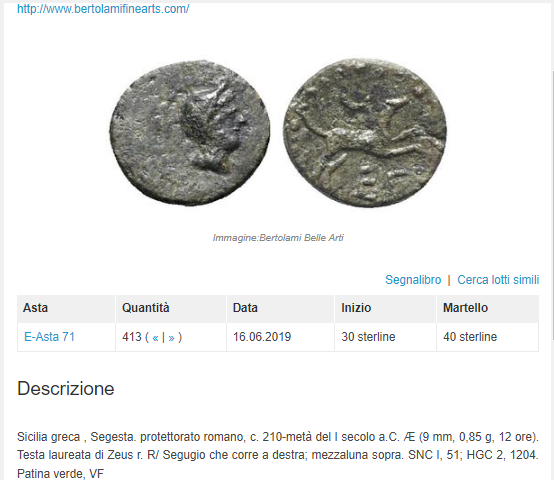Open Cerca lotti simili search link
The height and width of the screenshot is (480, 554).
coord(498,280)
